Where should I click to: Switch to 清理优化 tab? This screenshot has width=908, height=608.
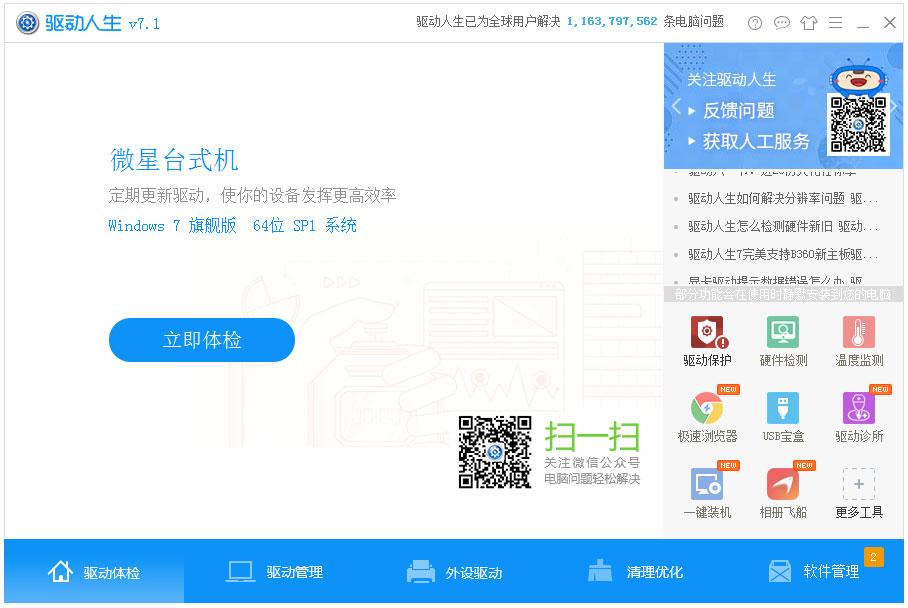(635, 572)
